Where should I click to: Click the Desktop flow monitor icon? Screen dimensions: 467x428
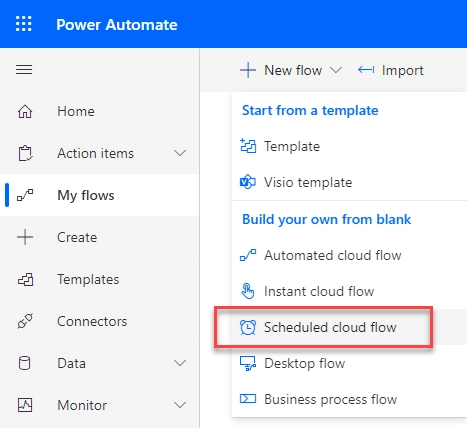[x=248, y=363]
